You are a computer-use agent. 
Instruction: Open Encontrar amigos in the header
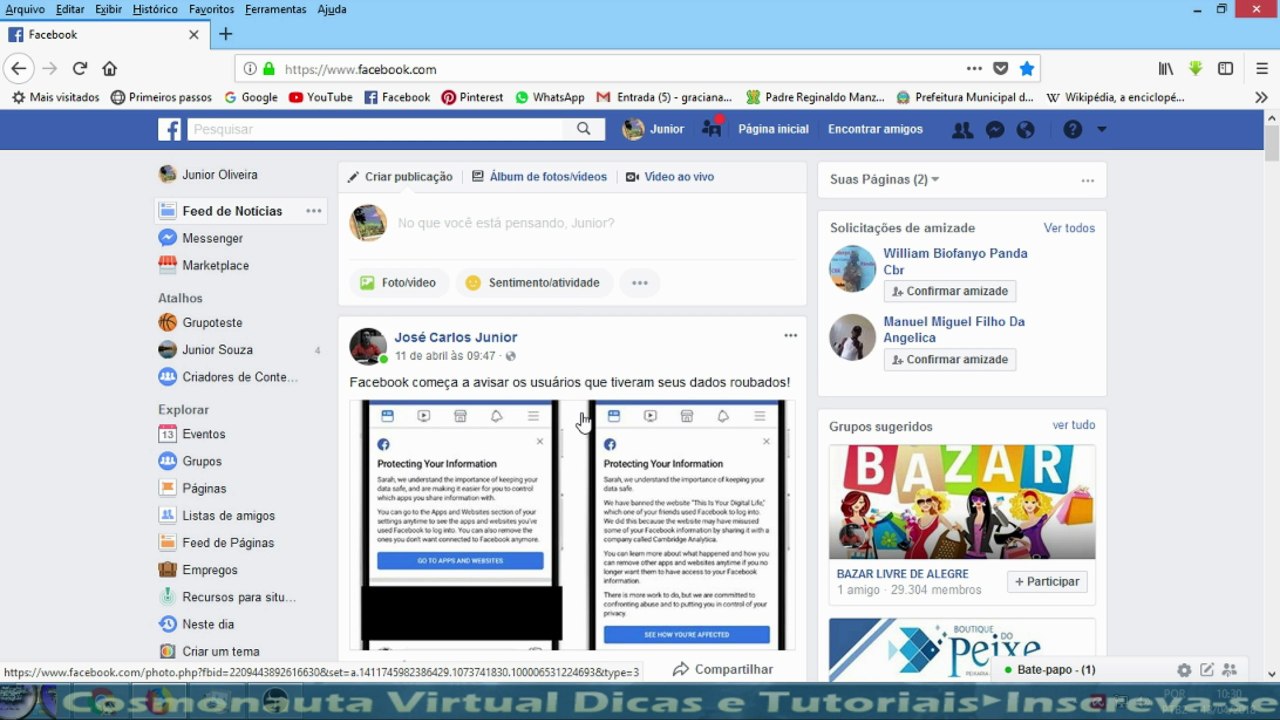tap(875, 129)
